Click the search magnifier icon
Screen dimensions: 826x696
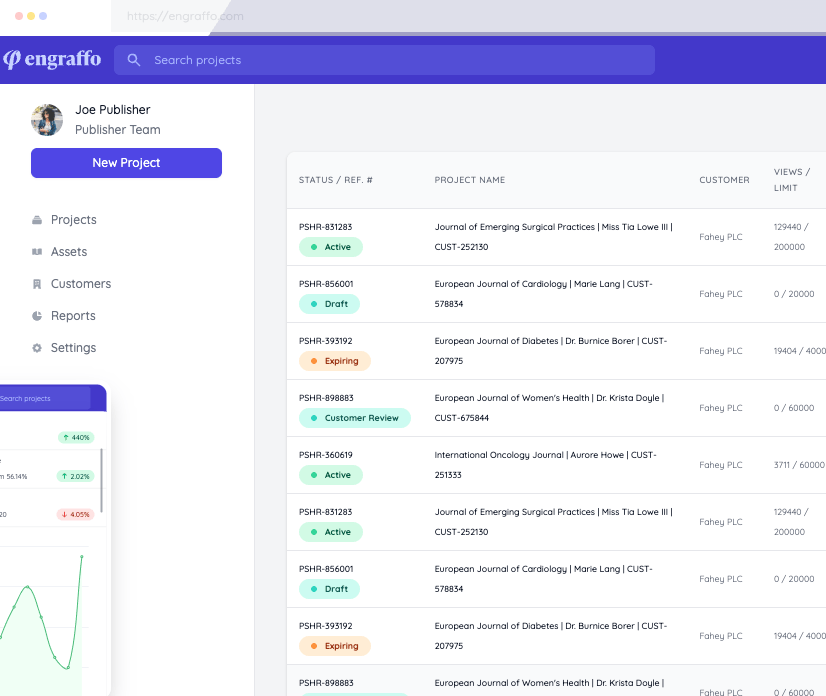(134, 60)
